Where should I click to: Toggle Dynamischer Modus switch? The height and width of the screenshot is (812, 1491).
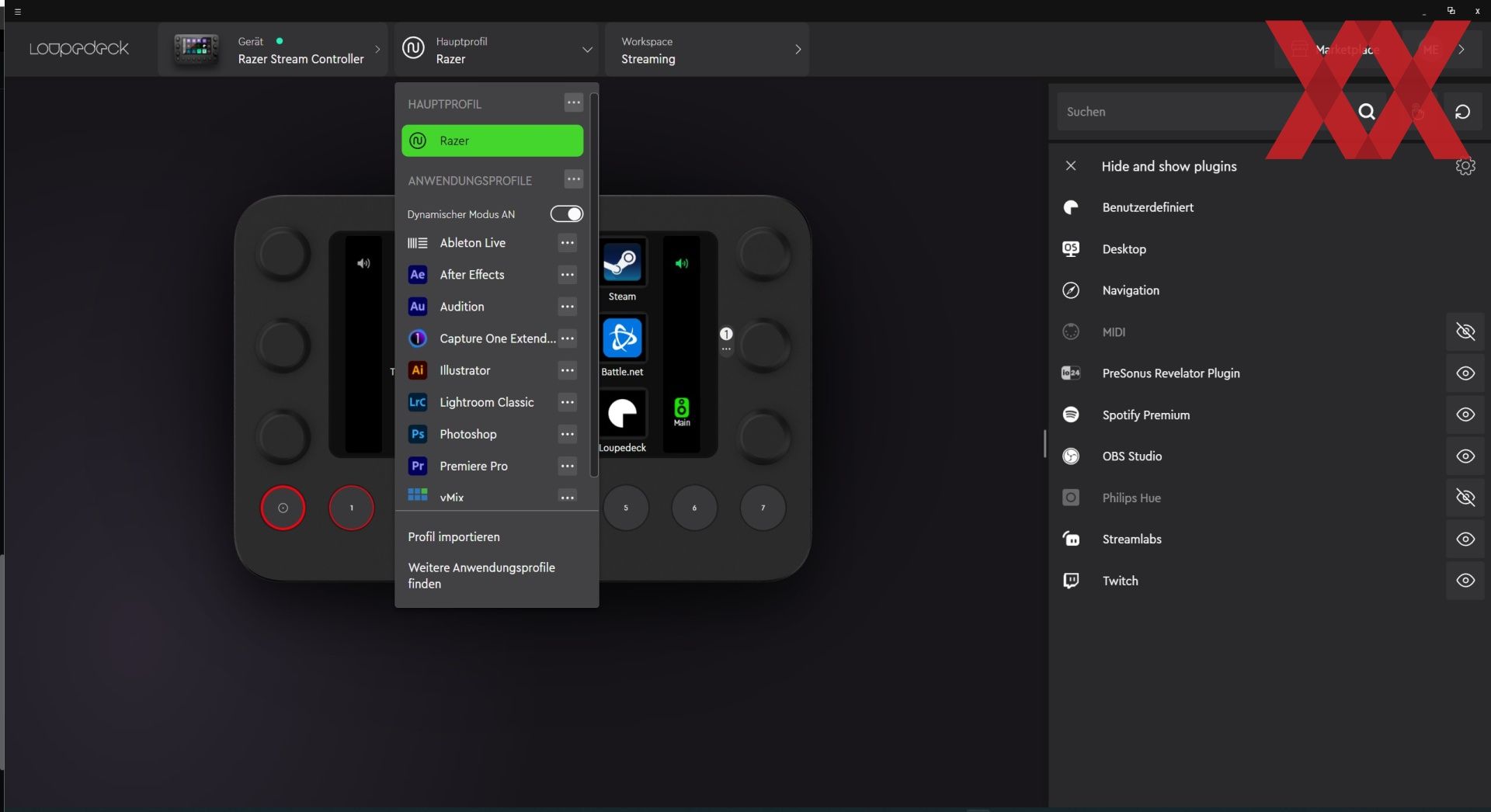[x=567, y=213]
